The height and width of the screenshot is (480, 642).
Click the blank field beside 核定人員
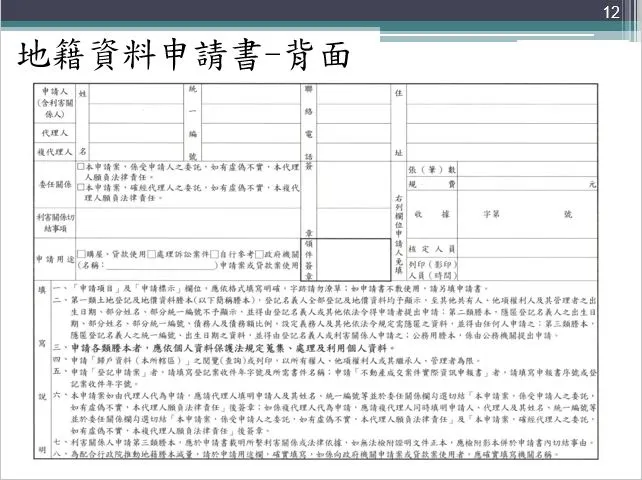[527, 249]
